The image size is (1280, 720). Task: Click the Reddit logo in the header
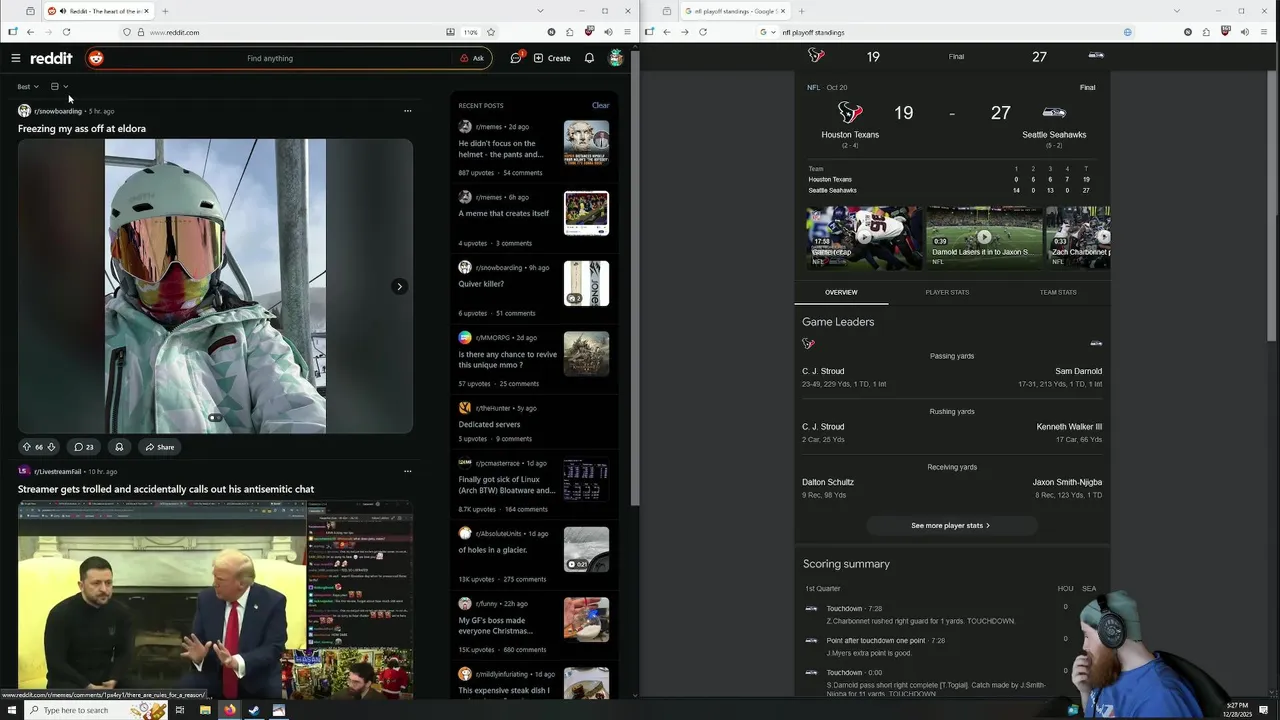pyautogui.click(x=51, y=58)
